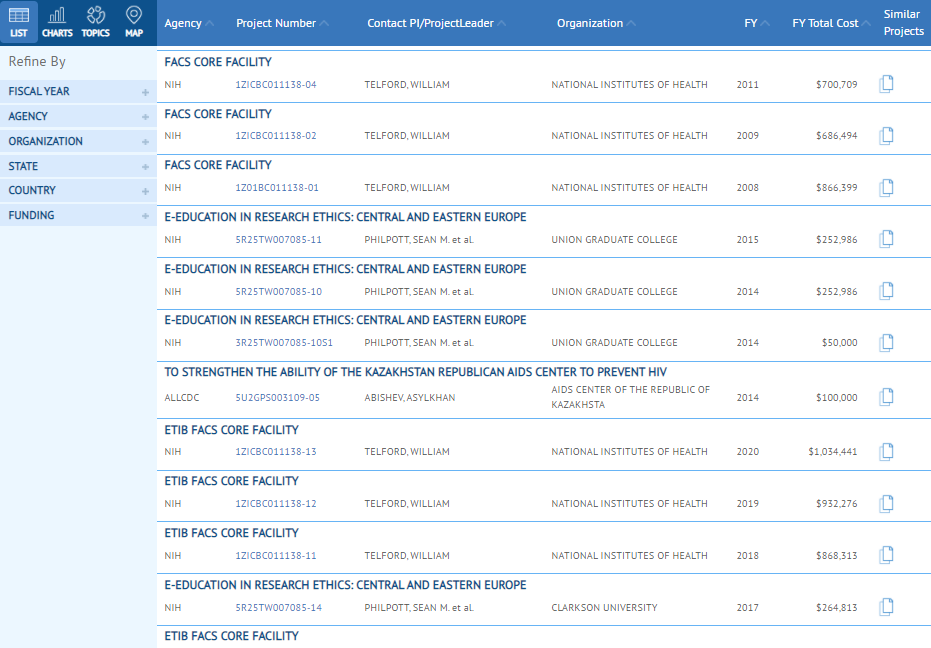Expand the COUNTRY filter
The height and width of the screenshot is (648, 931).
78,191
